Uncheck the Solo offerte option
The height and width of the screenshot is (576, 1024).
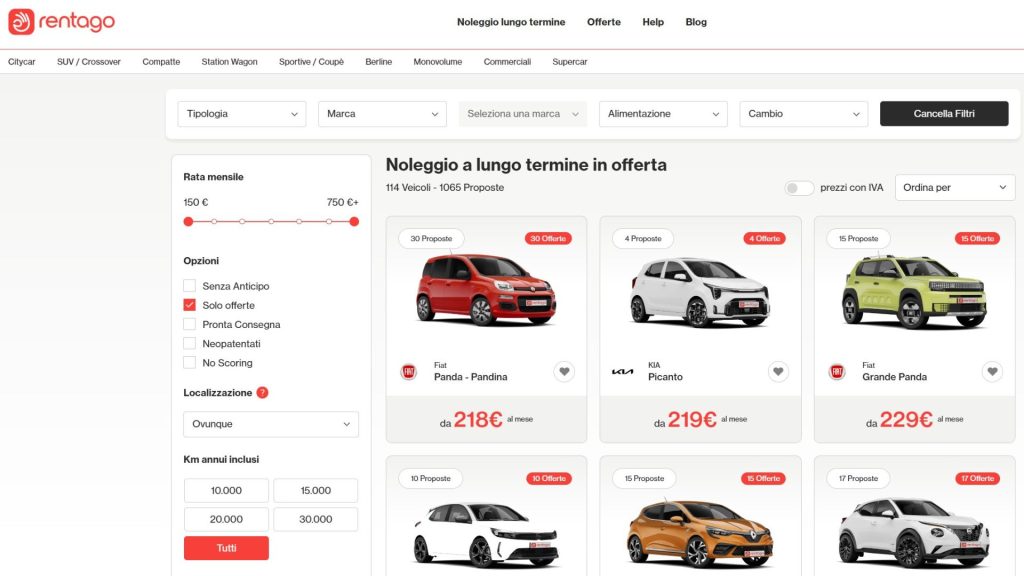189,304
